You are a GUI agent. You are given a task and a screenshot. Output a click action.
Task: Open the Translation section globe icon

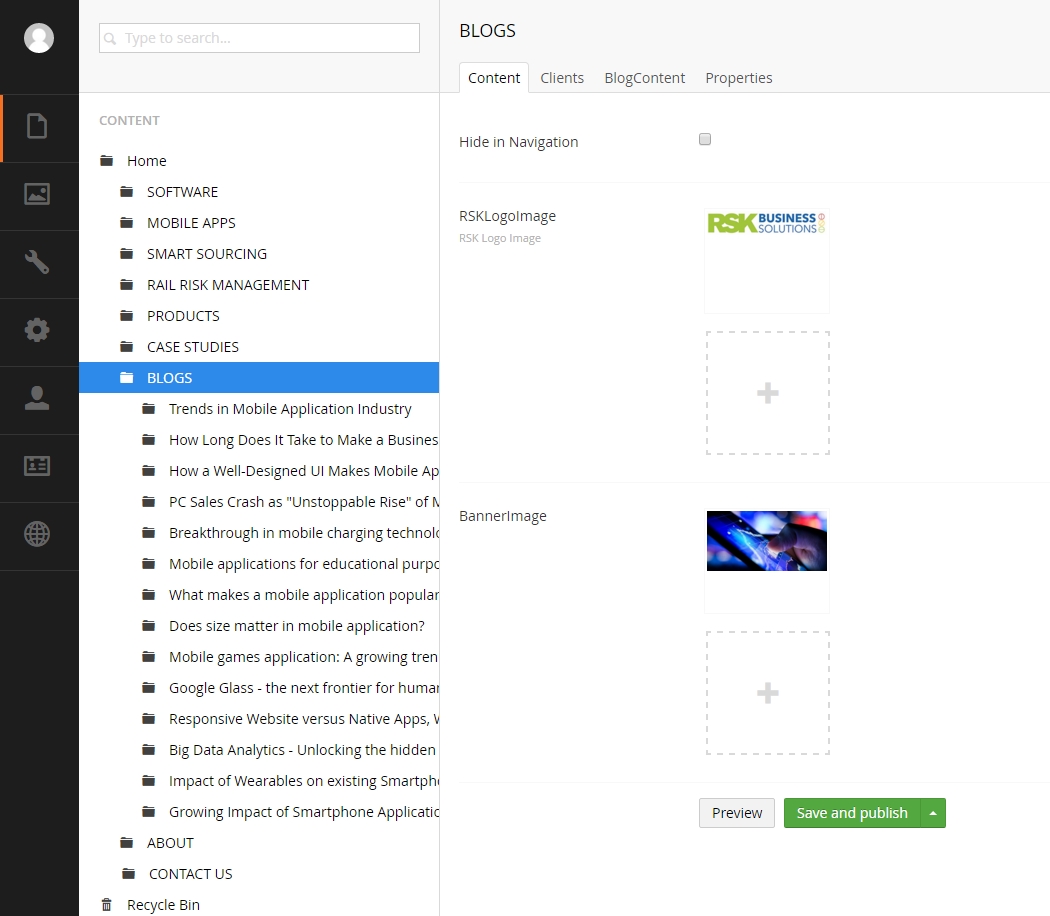tap(39, 534)
